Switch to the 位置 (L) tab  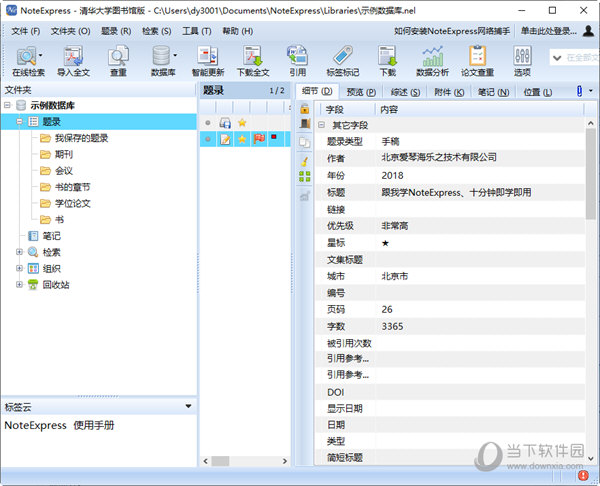coord(538,92)
